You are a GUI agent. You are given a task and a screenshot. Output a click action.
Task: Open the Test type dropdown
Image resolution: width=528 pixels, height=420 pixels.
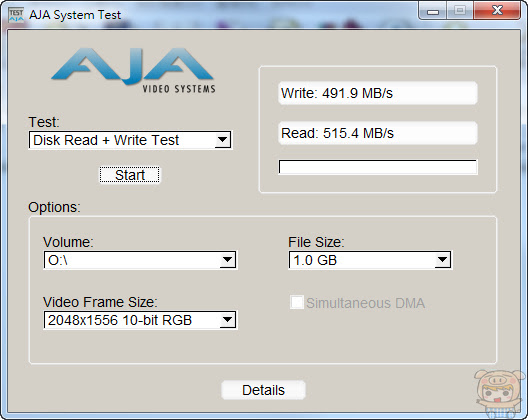pos(130,140)
